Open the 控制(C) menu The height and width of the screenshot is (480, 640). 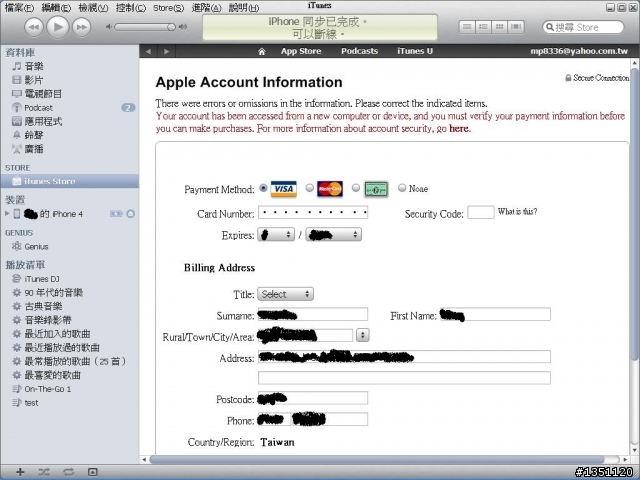tap(131, 8)
